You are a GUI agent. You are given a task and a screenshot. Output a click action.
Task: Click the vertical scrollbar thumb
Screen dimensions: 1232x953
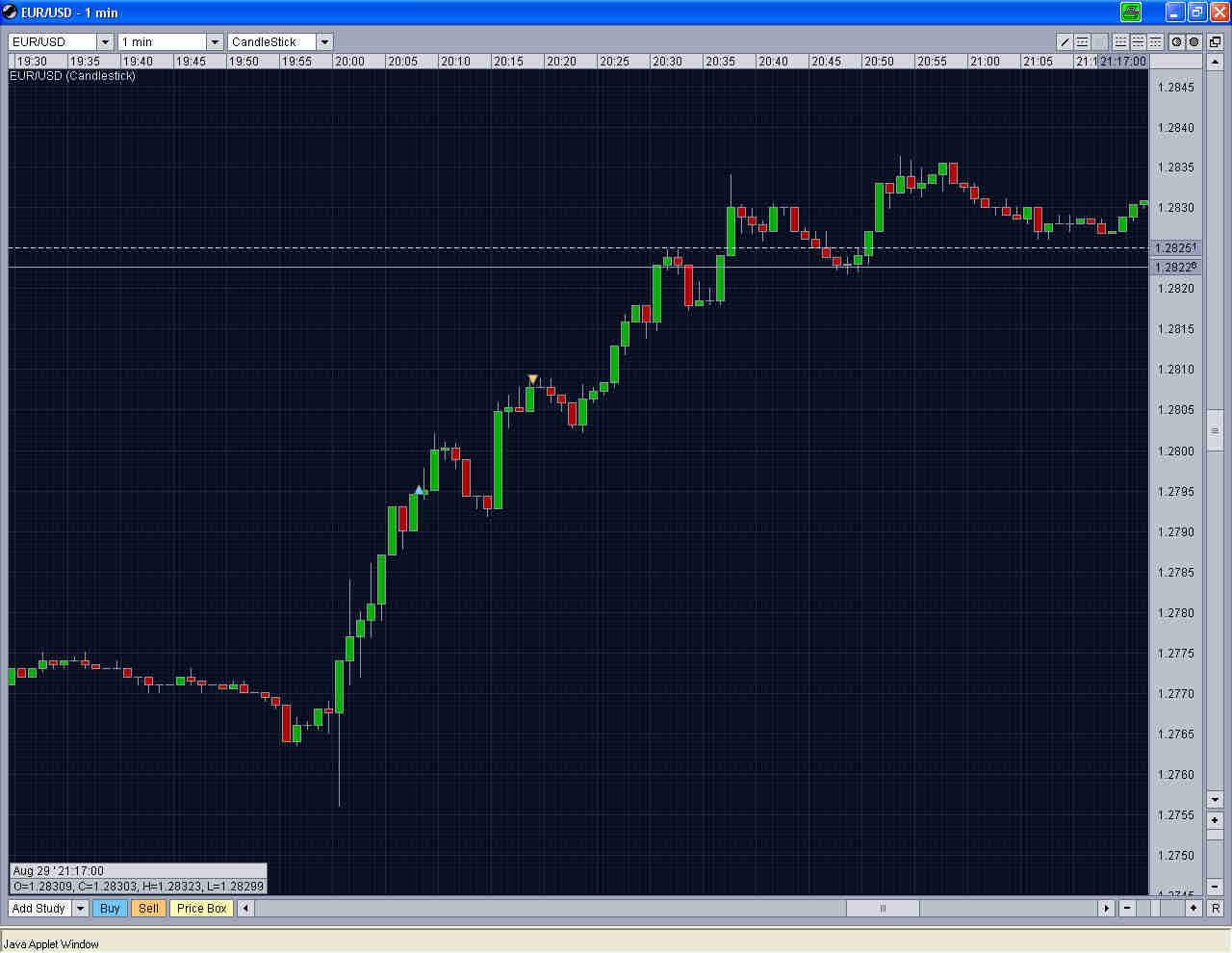[1215, 430]
